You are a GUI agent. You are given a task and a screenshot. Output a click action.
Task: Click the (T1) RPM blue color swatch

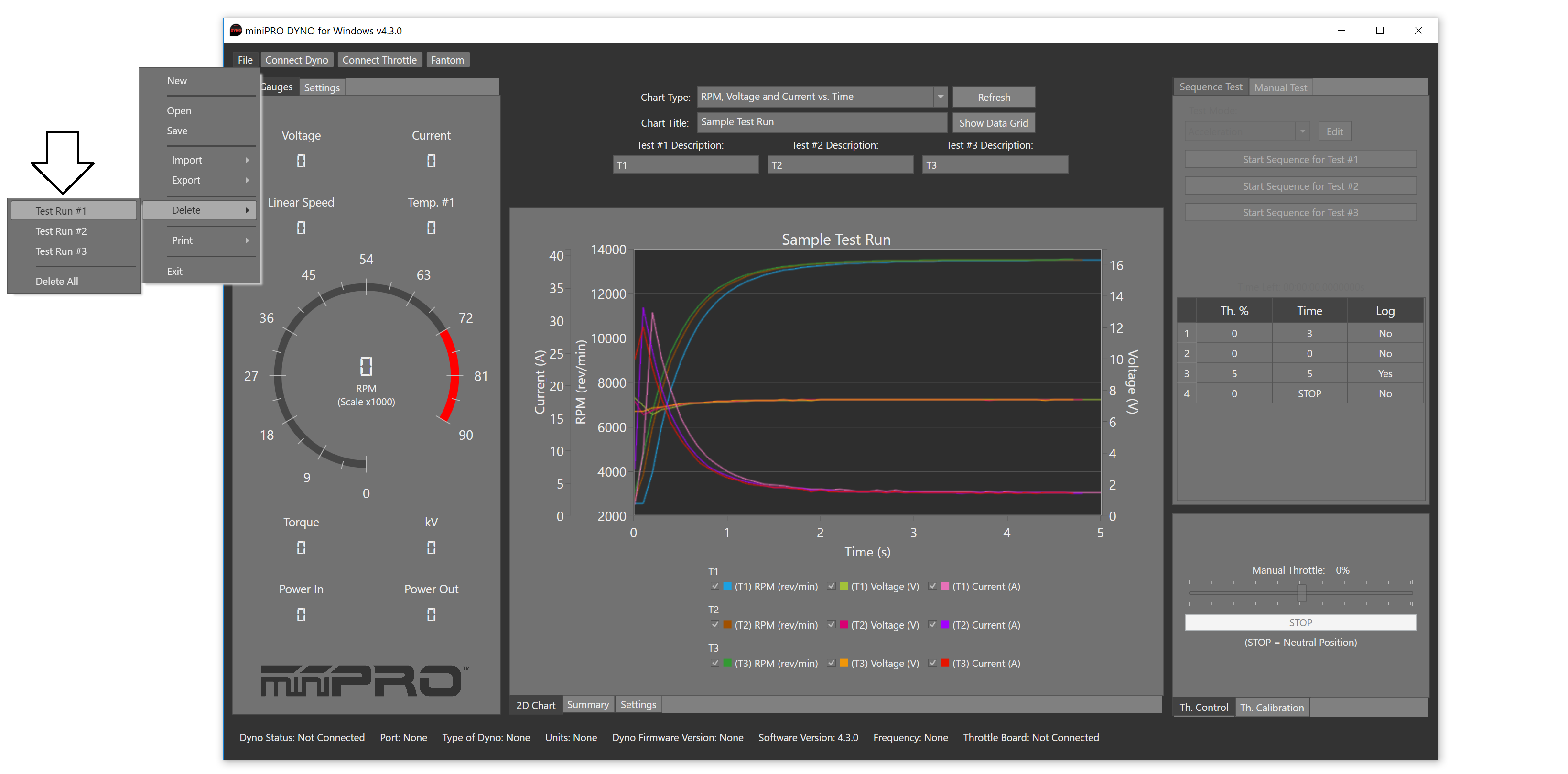[727, 586]
